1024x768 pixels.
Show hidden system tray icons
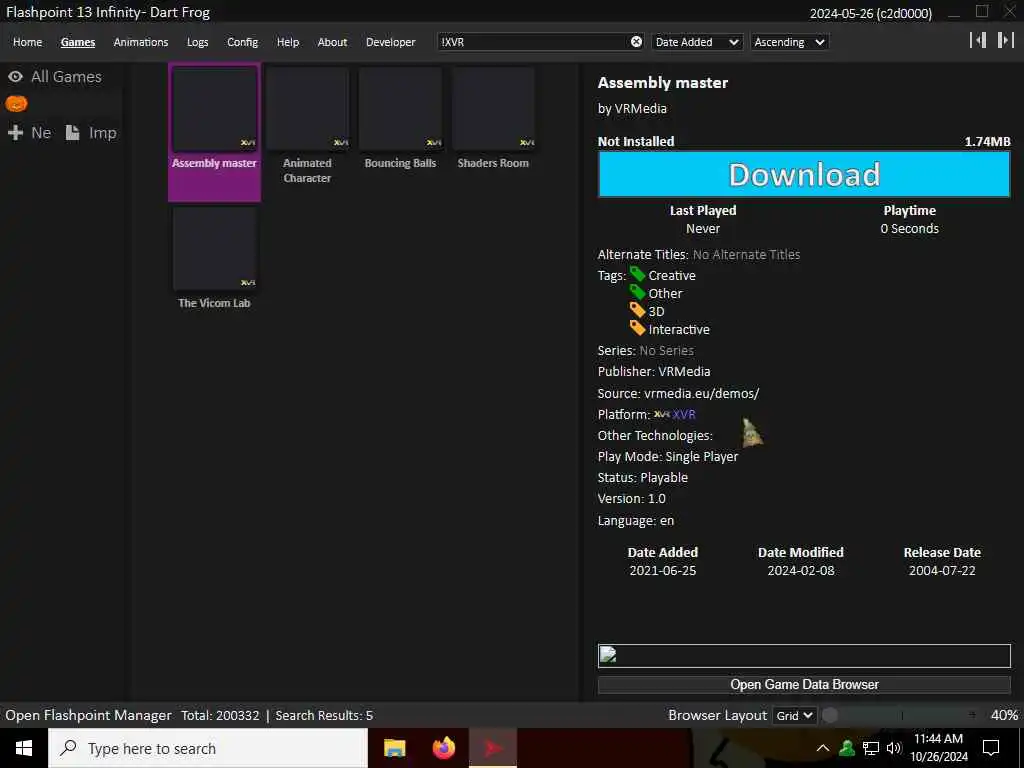(x=823, y=748)
